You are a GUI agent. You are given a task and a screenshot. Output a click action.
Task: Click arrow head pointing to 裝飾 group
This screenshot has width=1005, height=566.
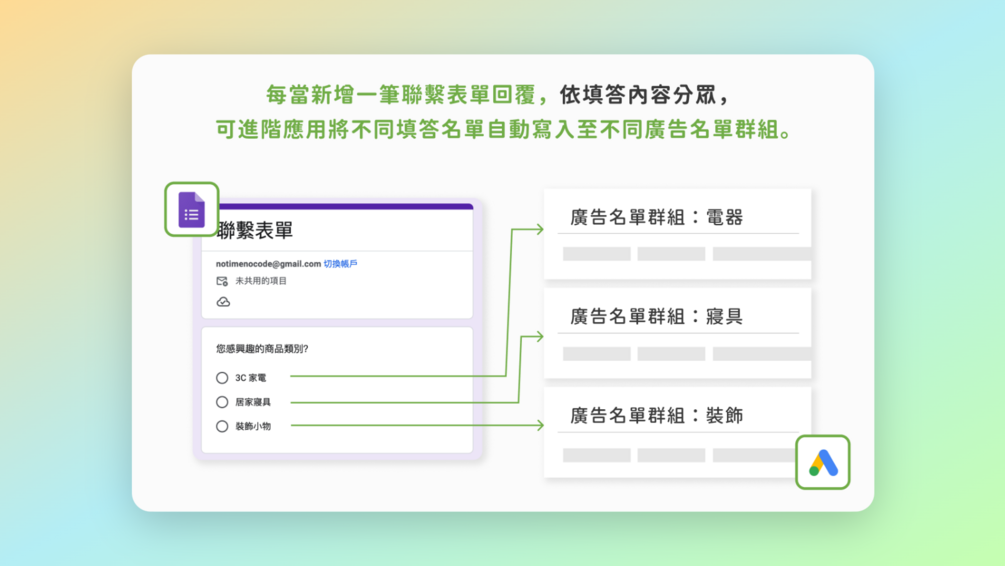pyautogui.click(x=539, y=425)
